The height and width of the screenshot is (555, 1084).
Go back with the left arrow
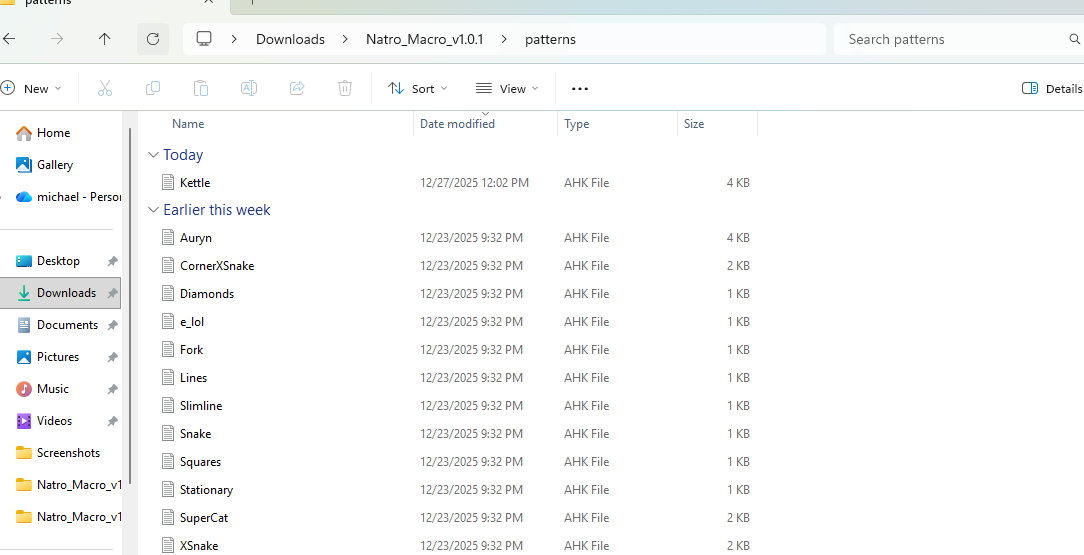9,39
